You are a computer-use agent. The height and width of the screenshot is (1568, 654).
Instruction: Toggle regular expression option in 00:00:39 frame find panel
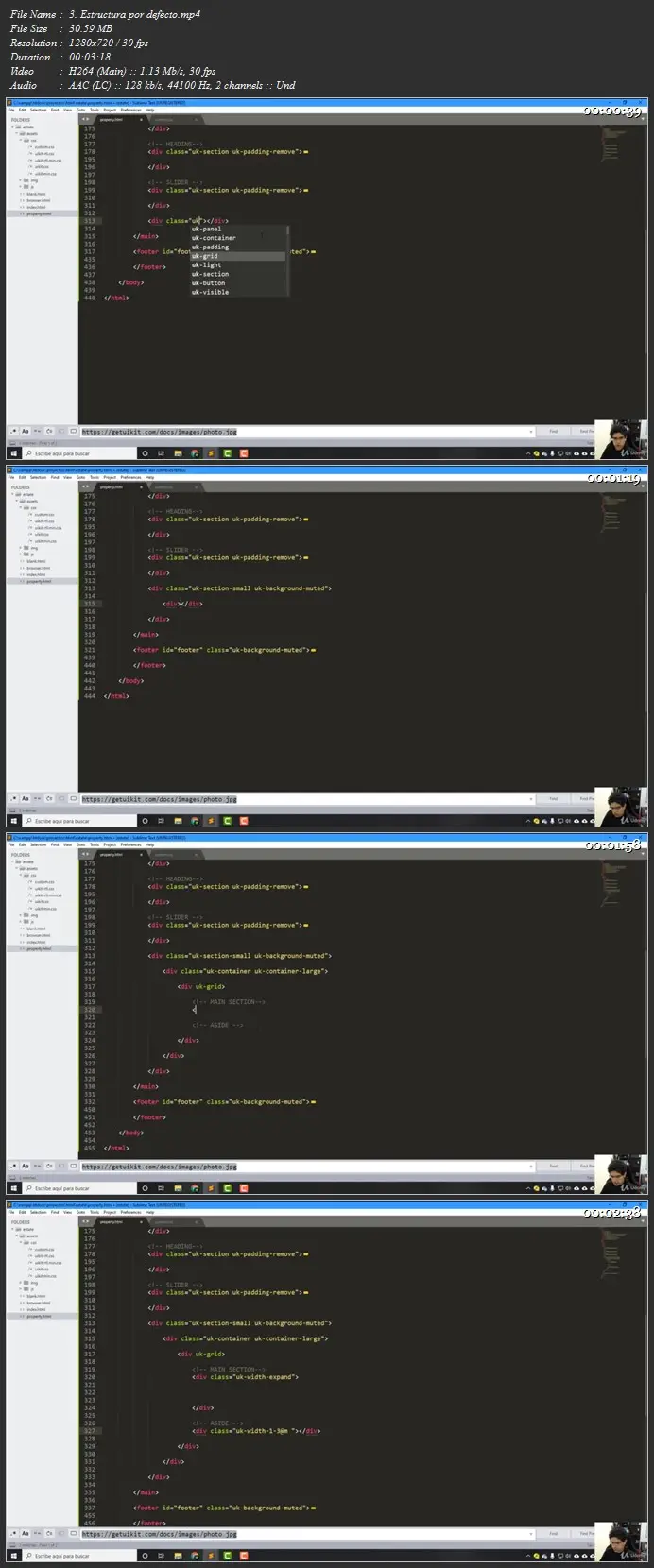[x=13, y=432]
